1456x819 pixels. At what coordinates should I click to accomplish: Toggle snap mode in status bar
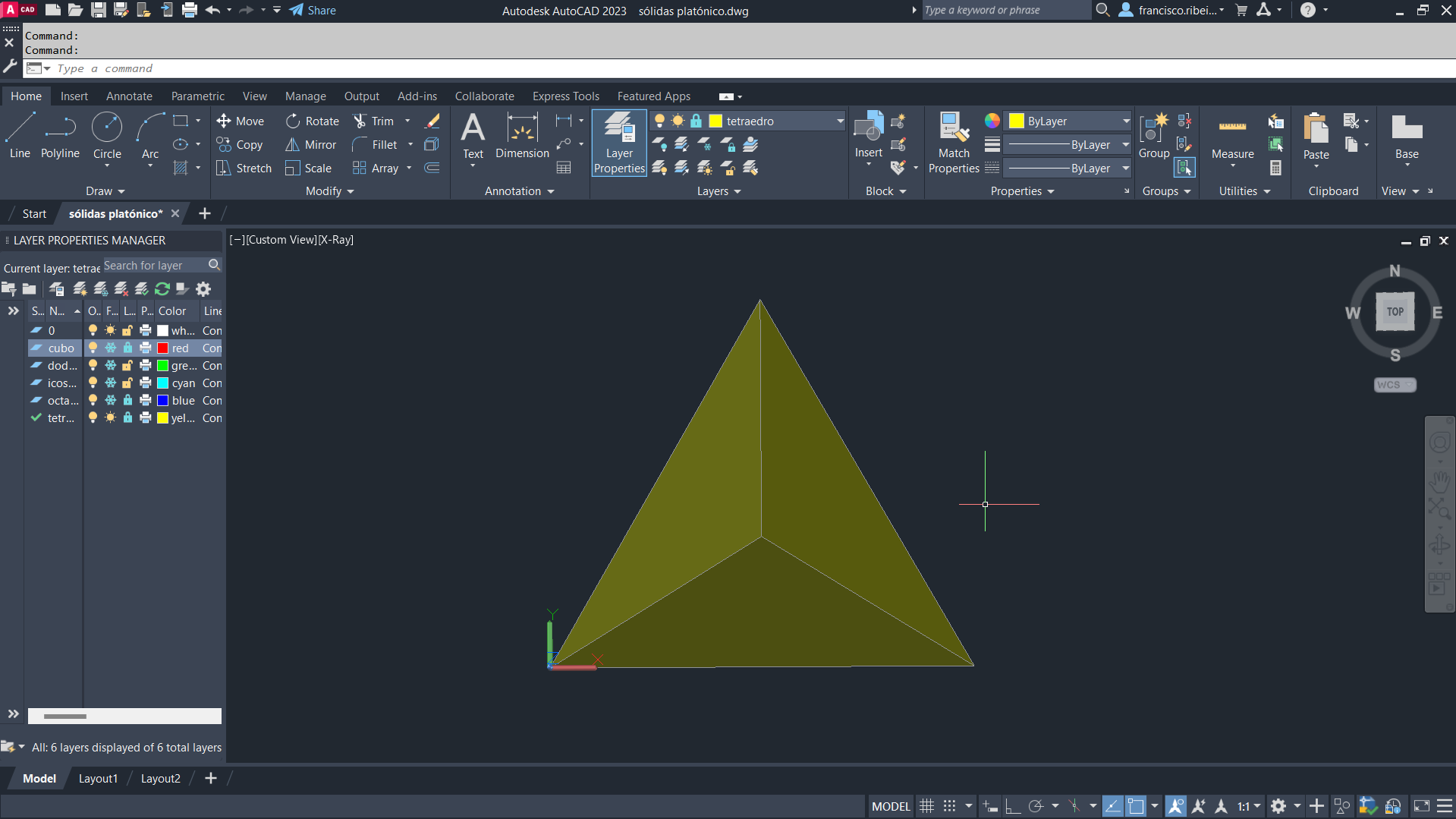949,806
